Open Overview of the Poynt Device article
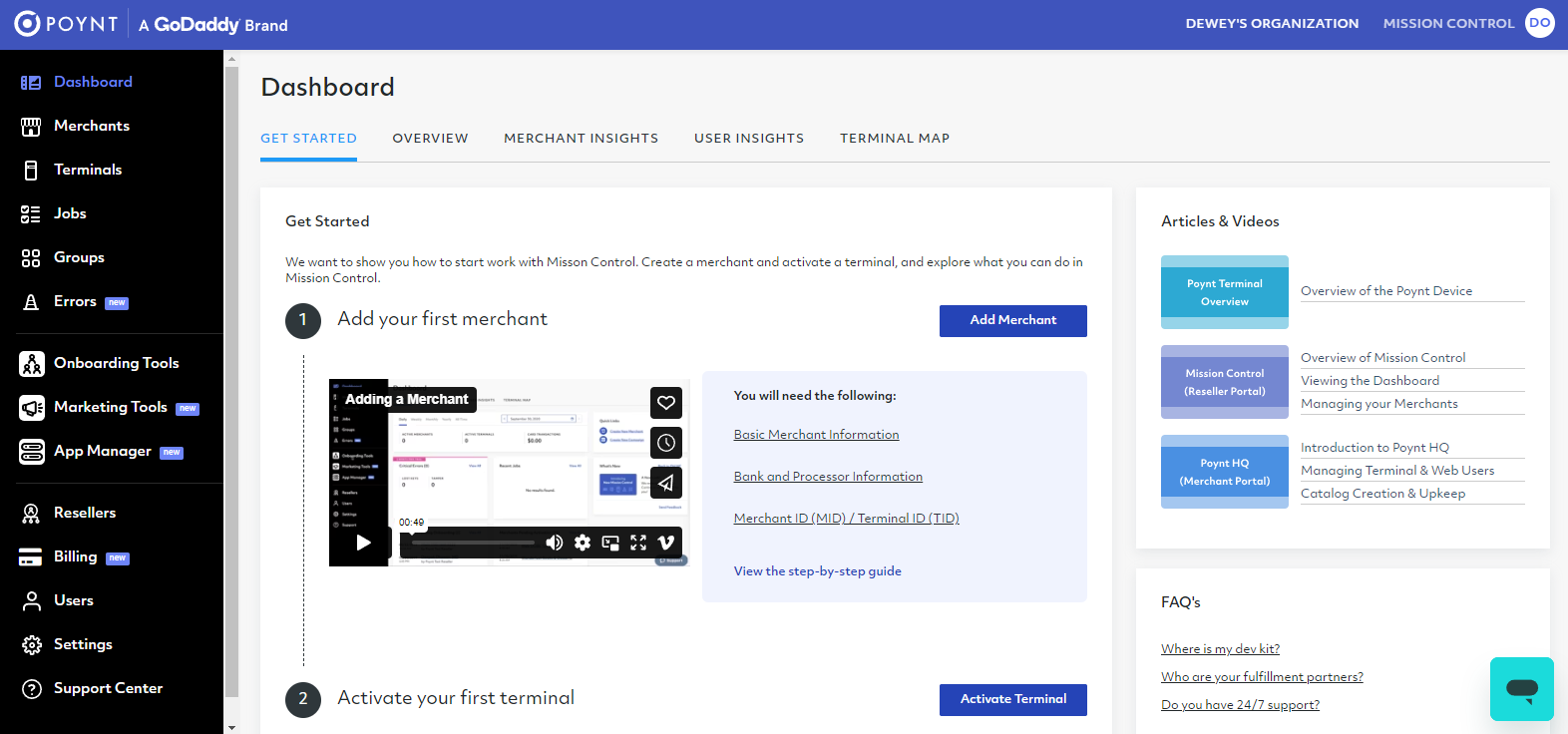 click(1386, 291)
